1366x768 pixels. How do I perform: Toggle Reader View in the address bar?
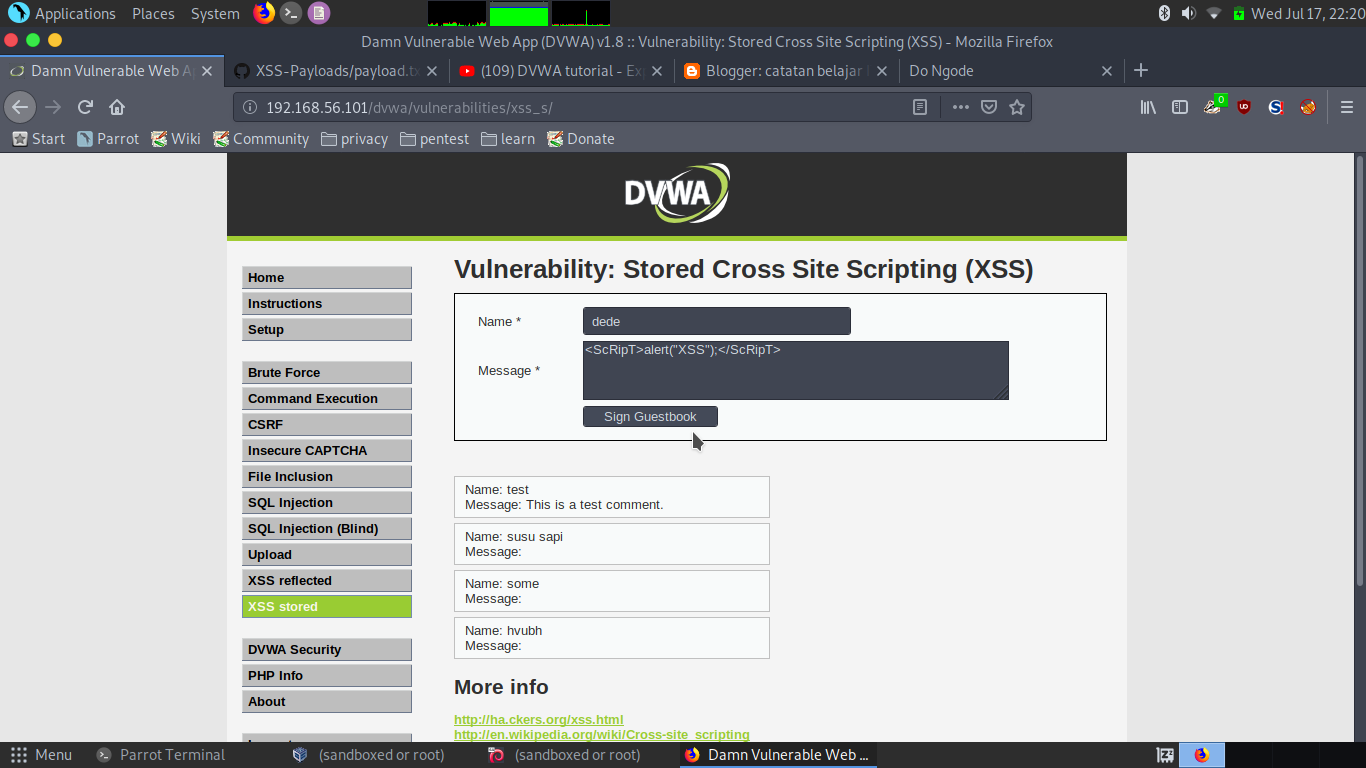point(920,107)
